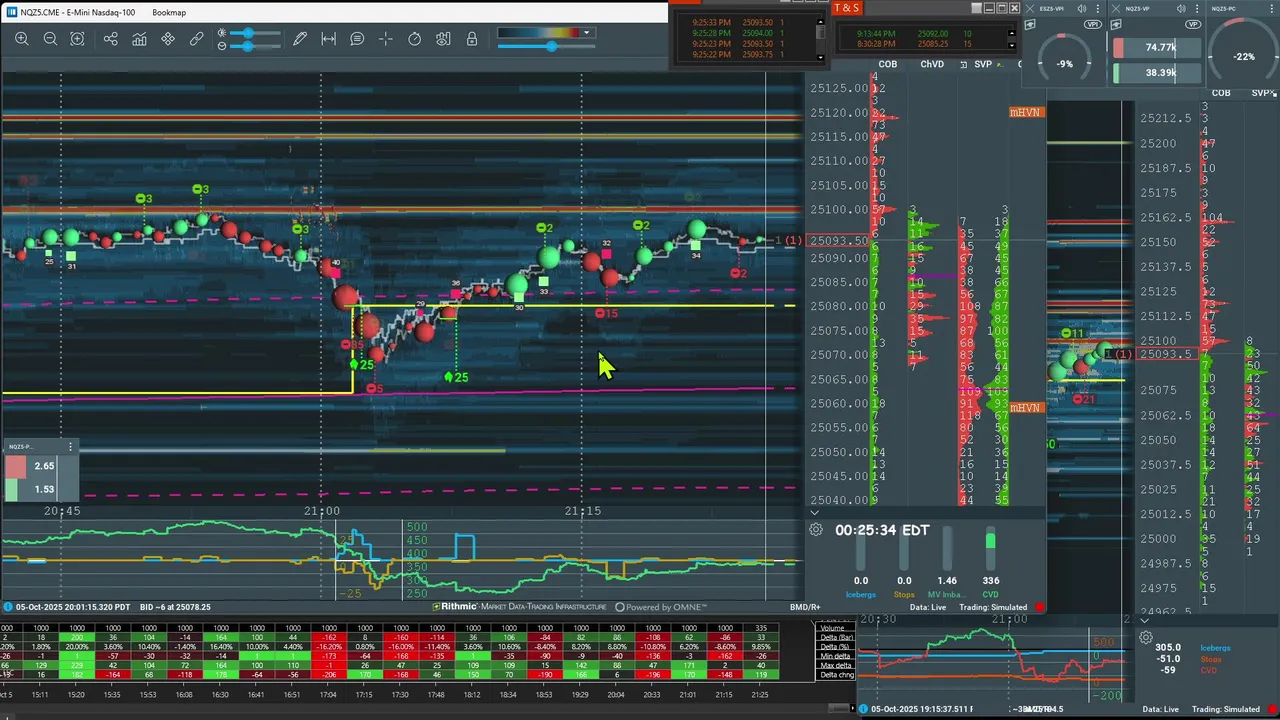Click the chain link icon

197,39
